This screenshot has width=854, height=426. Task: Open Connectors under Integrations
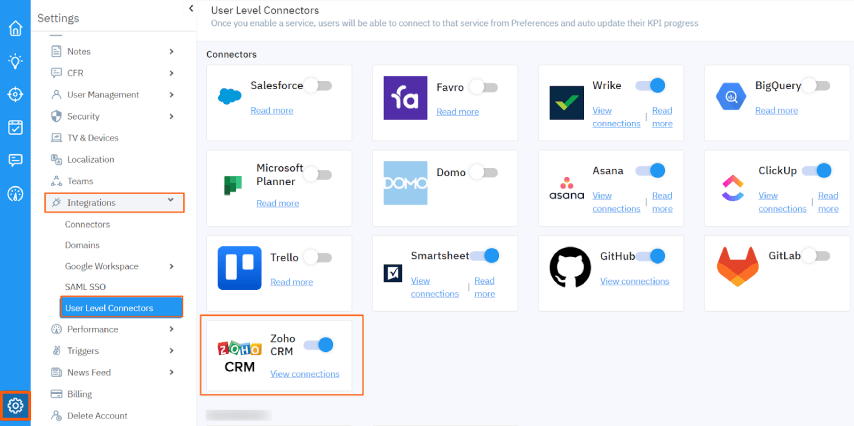[x=87, y=224]
